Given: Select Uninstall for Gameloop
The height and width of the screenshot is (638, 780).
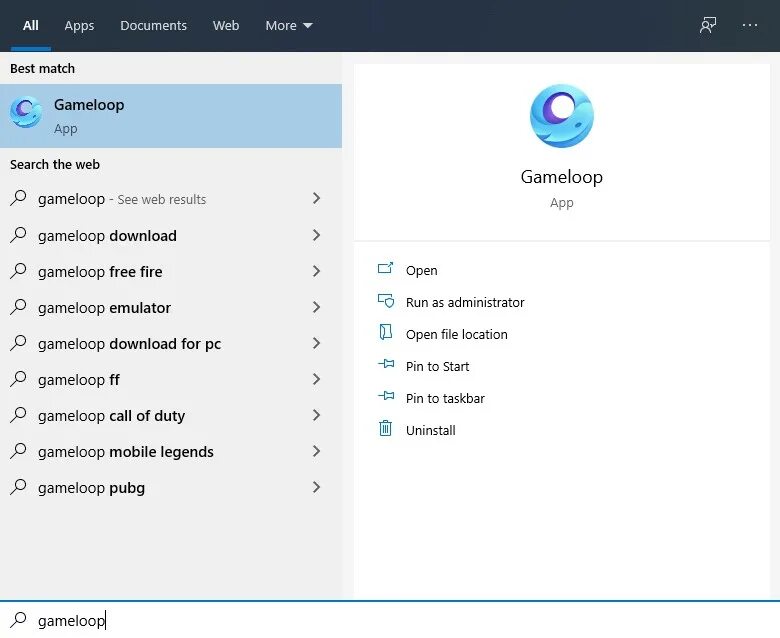Looking at the screenshot, I should (430, 430).
